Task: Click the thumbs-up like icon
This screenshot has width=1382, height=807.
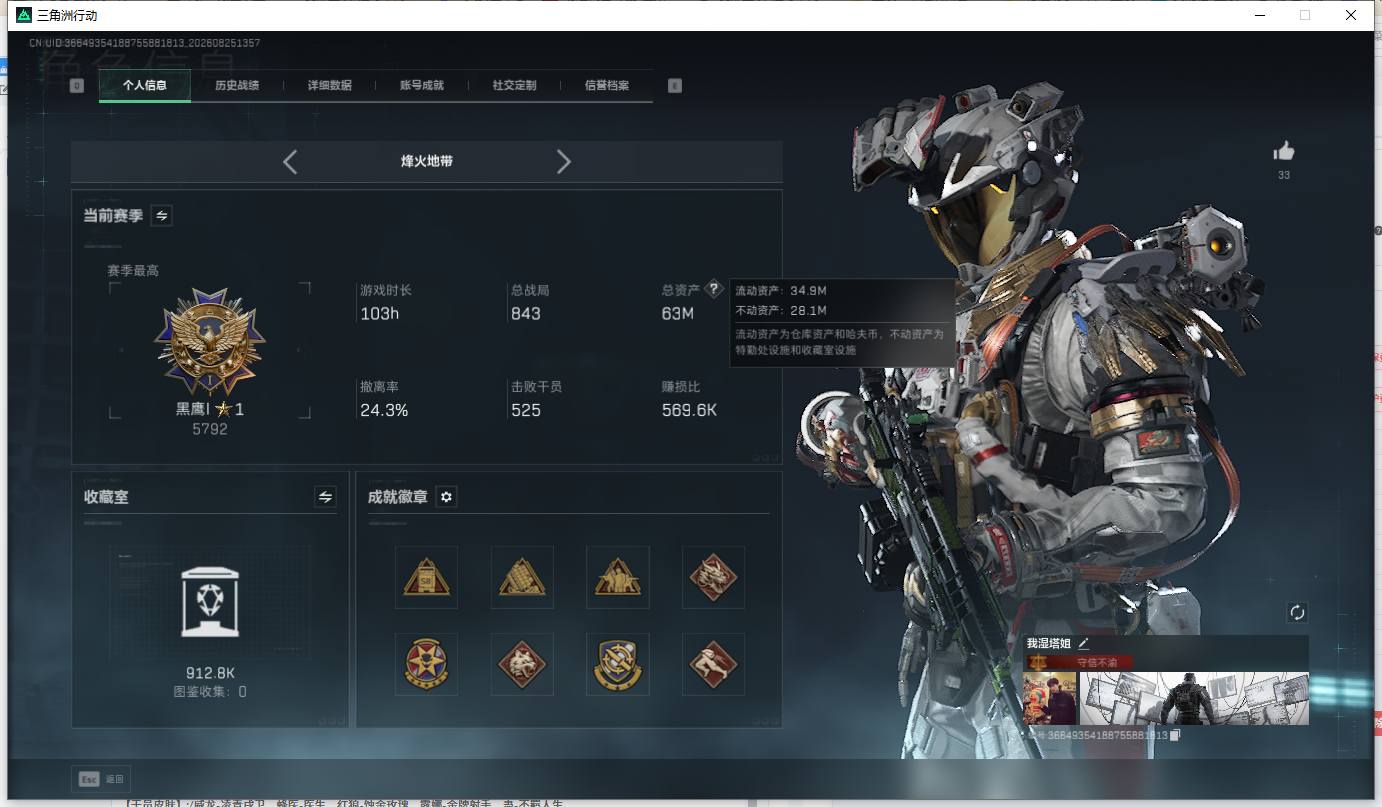Action: point(1284,152)
